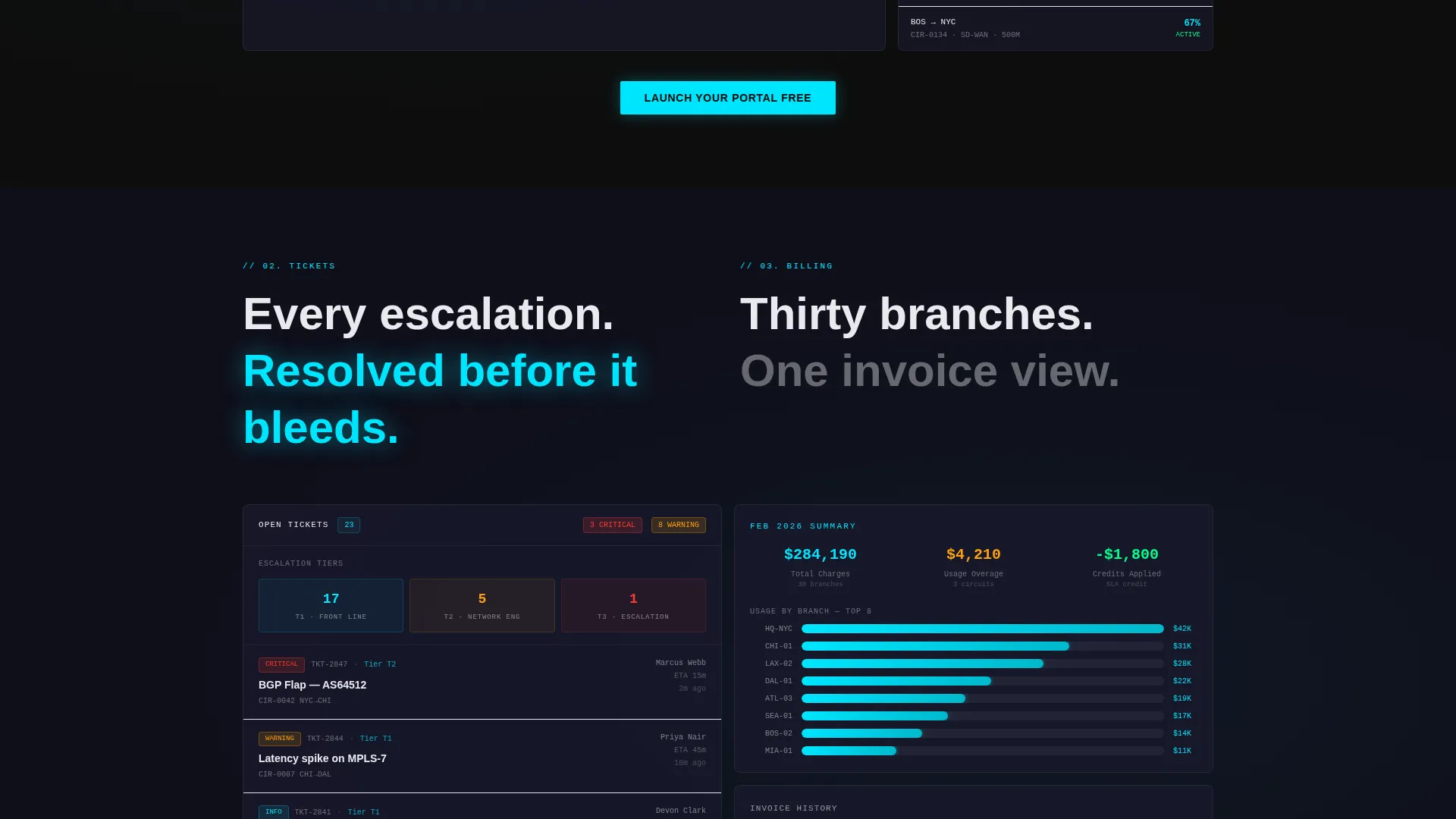This screenshot has height=819, width=1456.
Task: Click the HQ-NYC usage bar
Action: click(982, 629)
